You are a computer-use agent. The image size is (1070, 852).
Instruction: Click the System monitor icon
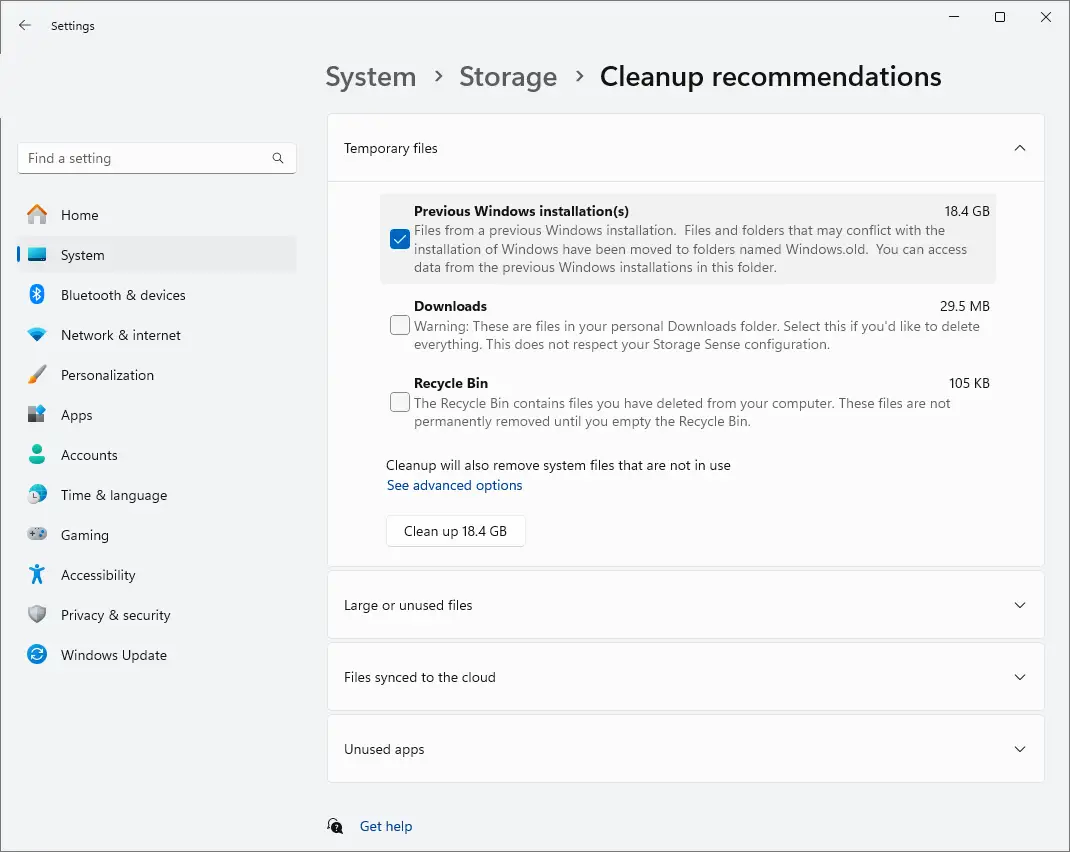[x=37, y=254]
